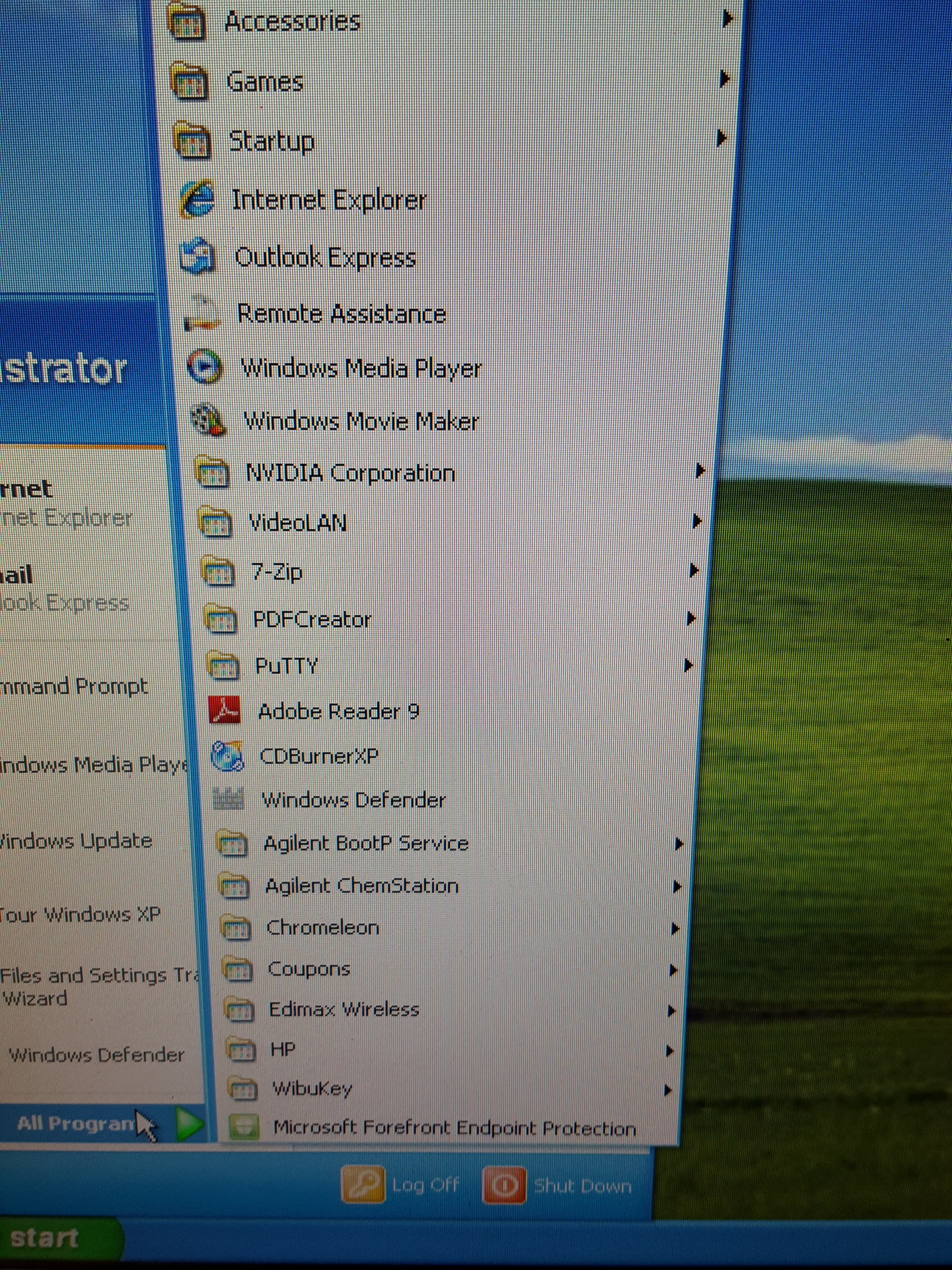Click the WibuKey folder icon

pyautogui.click(x=242, y=1088)
